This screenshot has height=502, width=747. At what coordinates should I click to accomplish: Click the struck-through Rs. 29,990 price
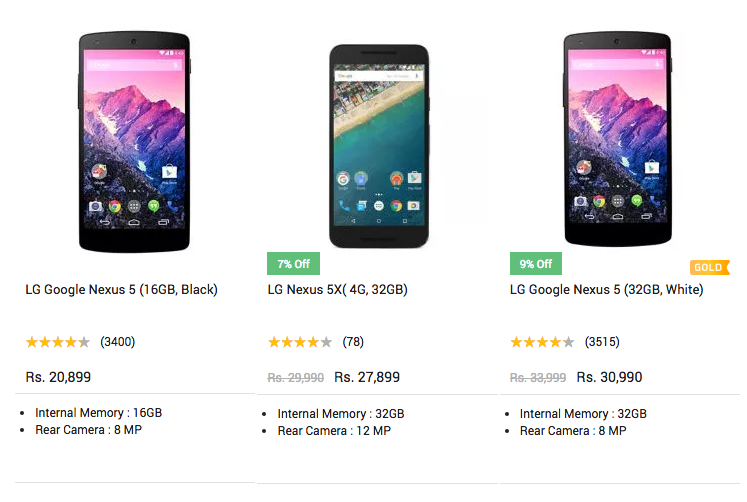(295, 378)
